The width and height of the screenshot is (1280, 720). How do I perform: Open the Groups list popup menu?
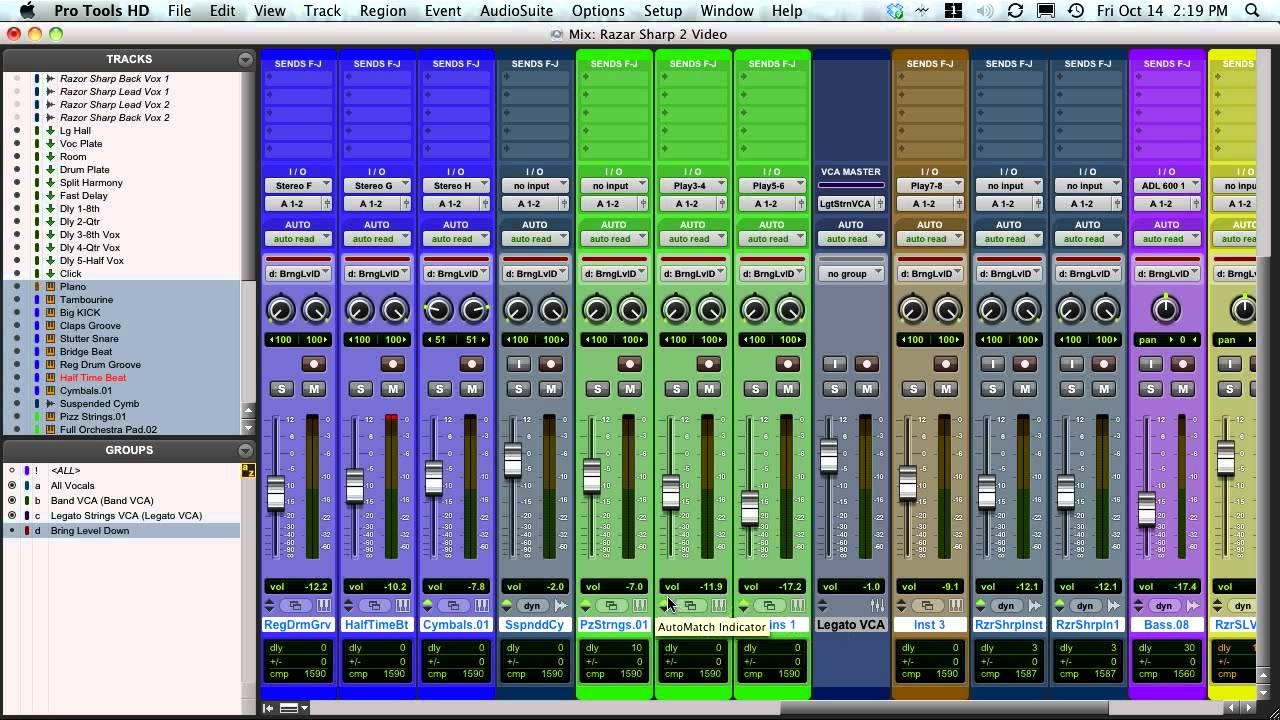click(245, 451)
